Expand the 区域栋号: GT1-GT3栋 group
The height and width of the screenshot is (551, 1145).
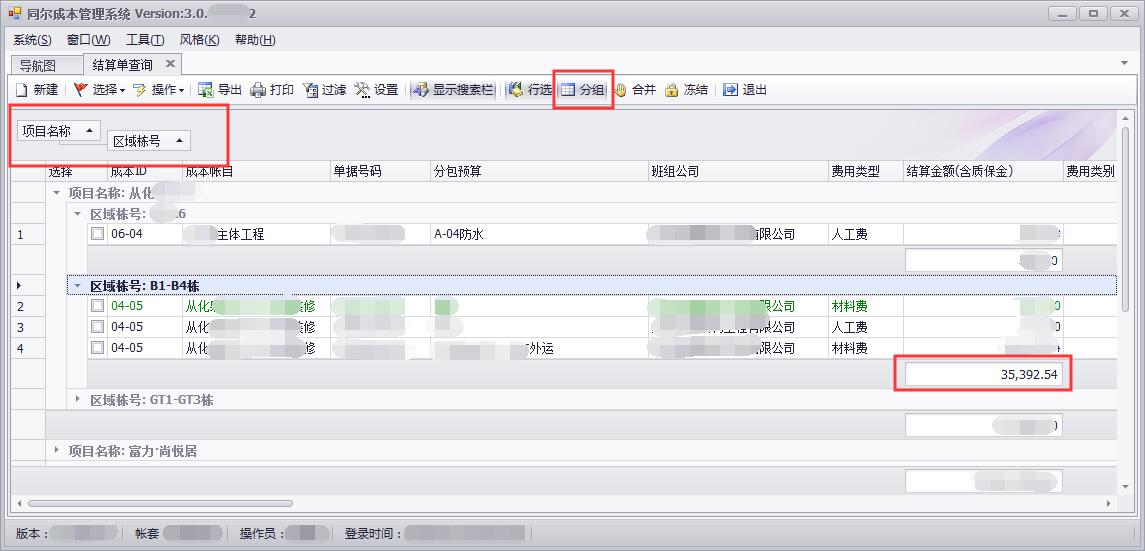77,400
